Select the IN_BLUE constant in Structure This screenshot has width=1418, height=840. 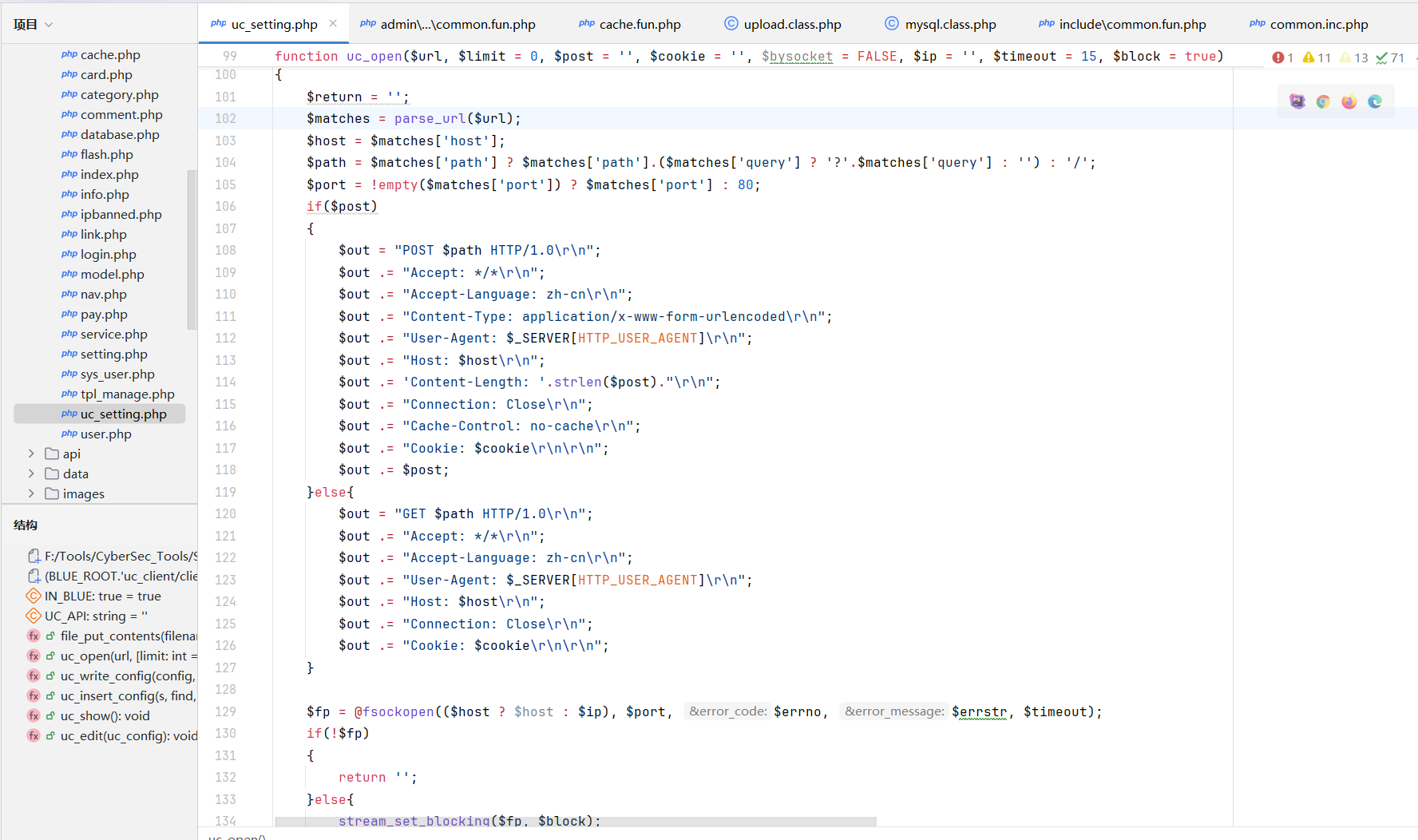tap(102, 596)
